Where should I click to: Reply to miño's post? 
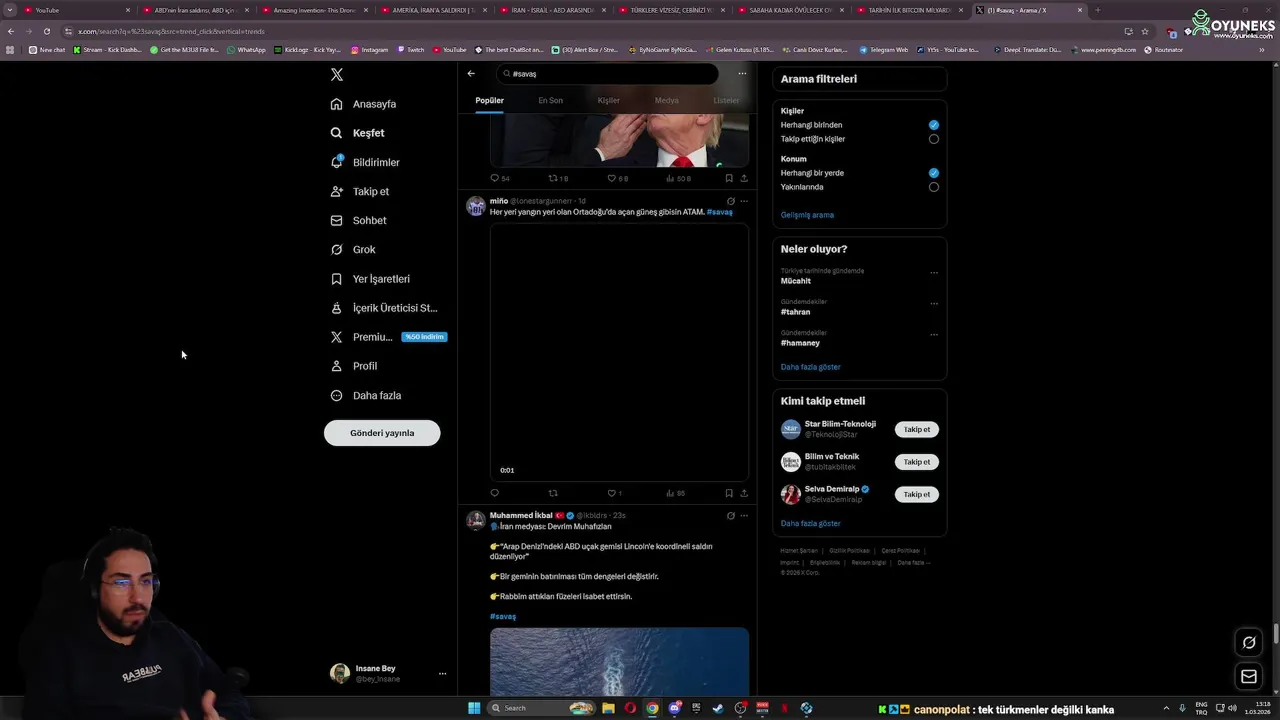(494, 493)
